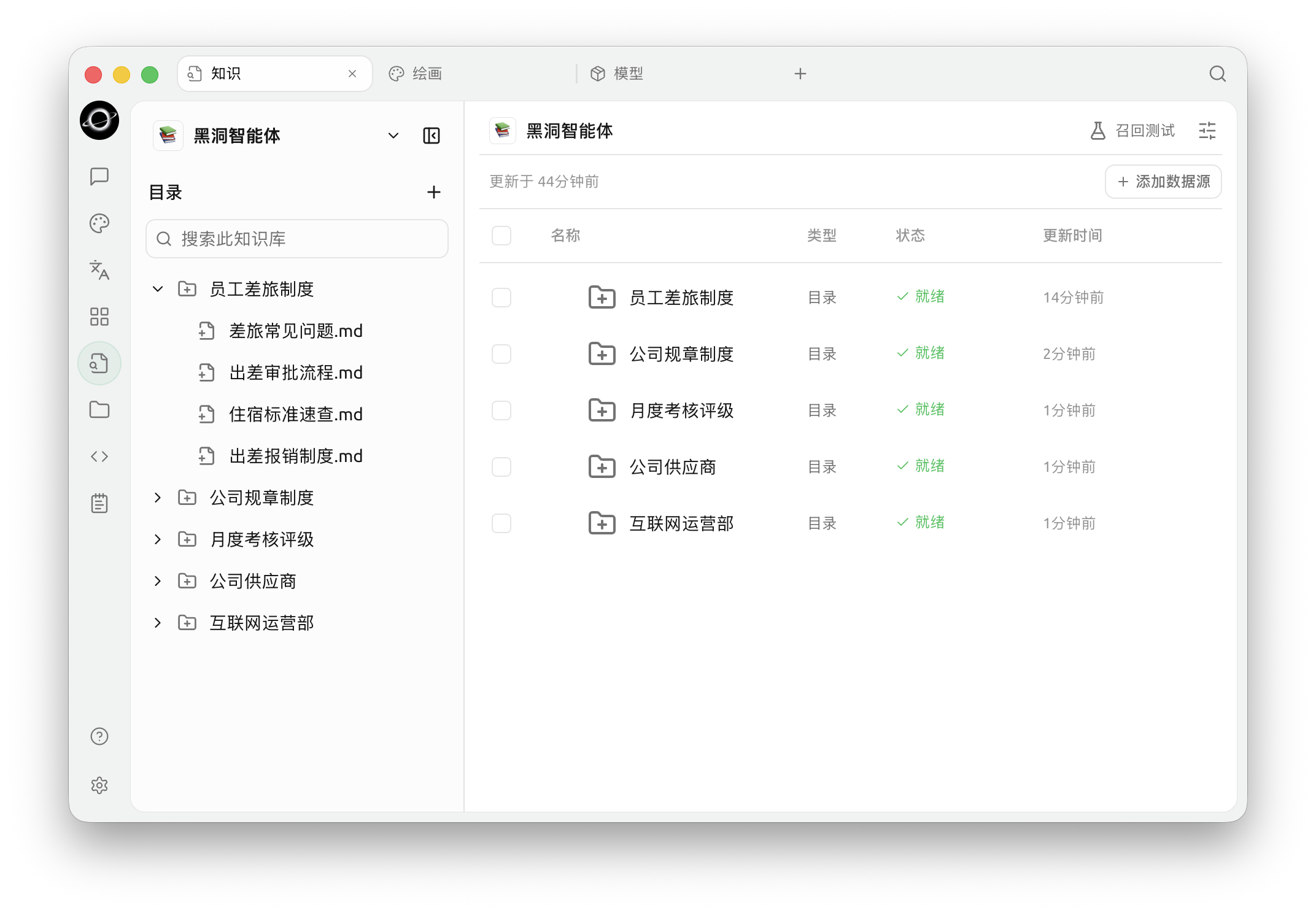1316x913 pixels.
Task: Open the translate sidebar icon
Action: (x=99, y=270)
